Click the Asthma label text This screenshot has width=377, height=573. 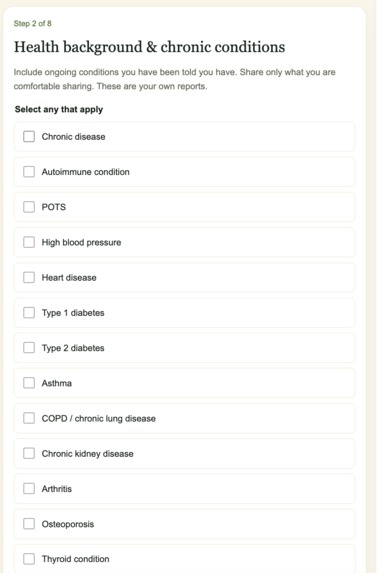(57, 383)
